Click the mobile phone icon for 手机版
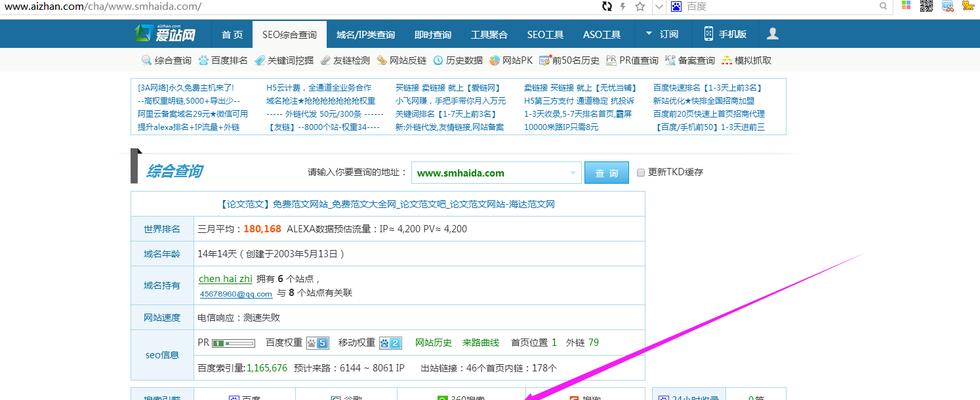This screenshot has height=400, width=980. click(708, 34)
